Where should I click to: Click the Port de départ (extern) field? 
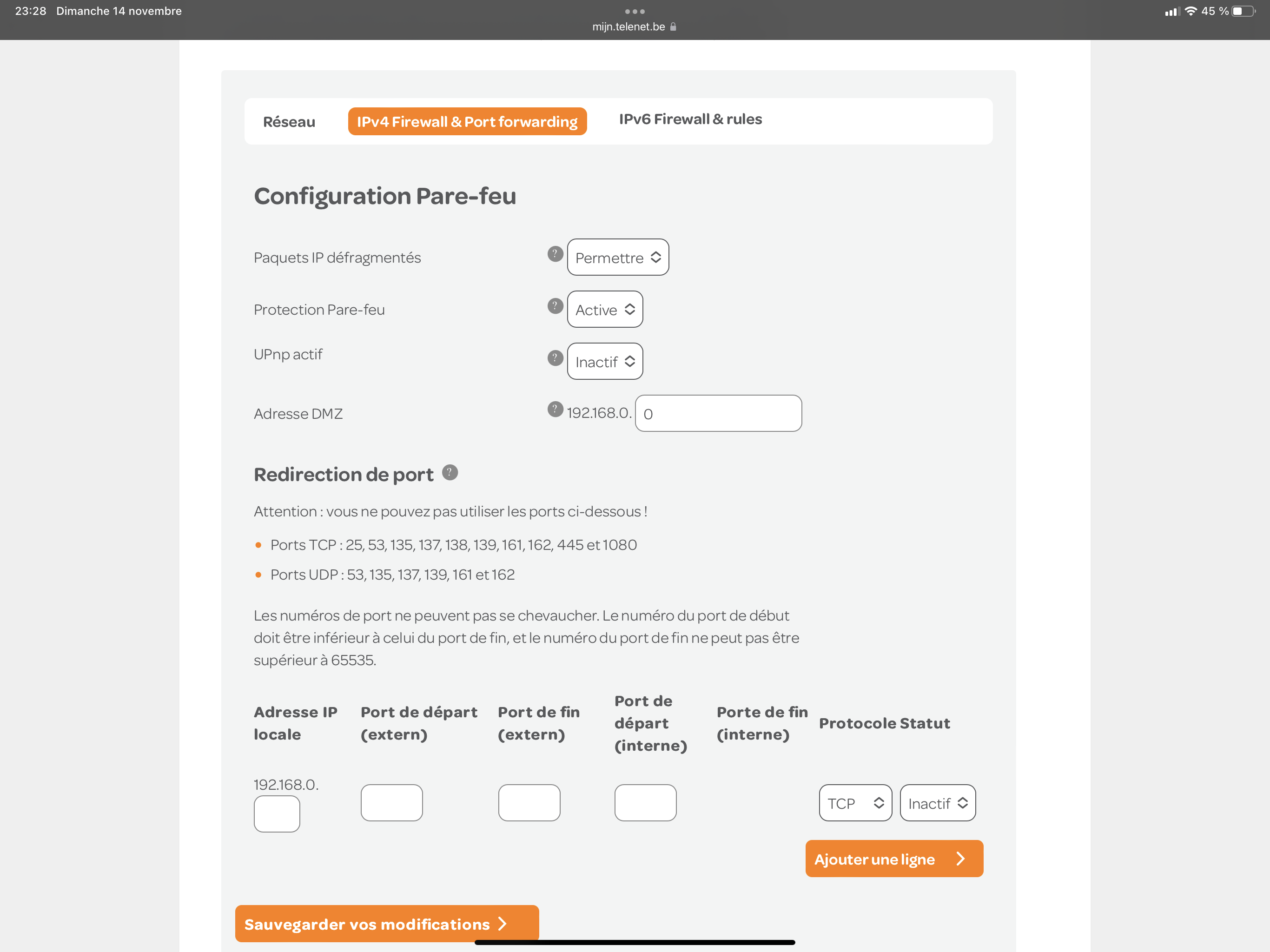point(391,803)
